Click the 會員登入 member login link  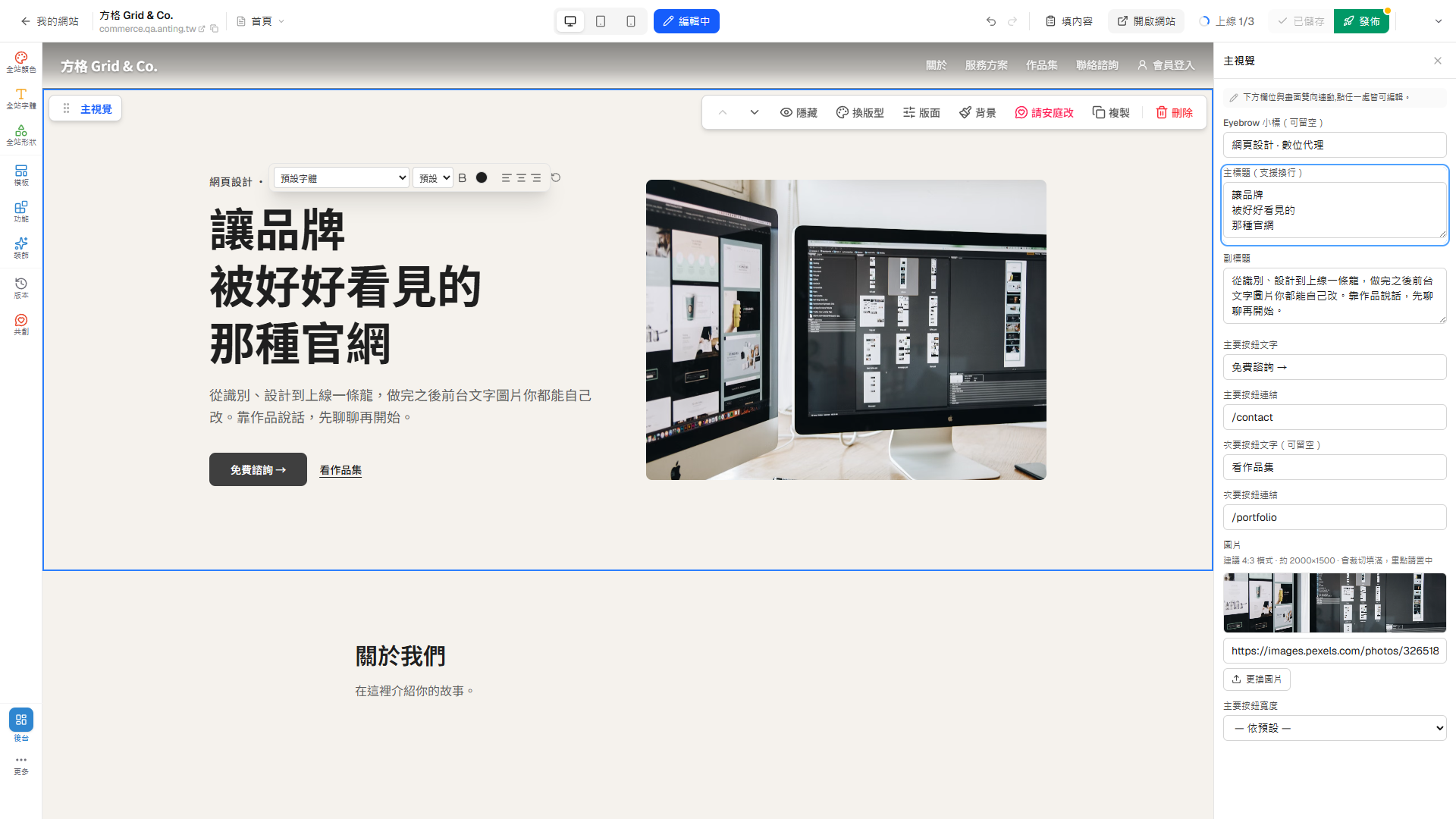point(1166,65)
